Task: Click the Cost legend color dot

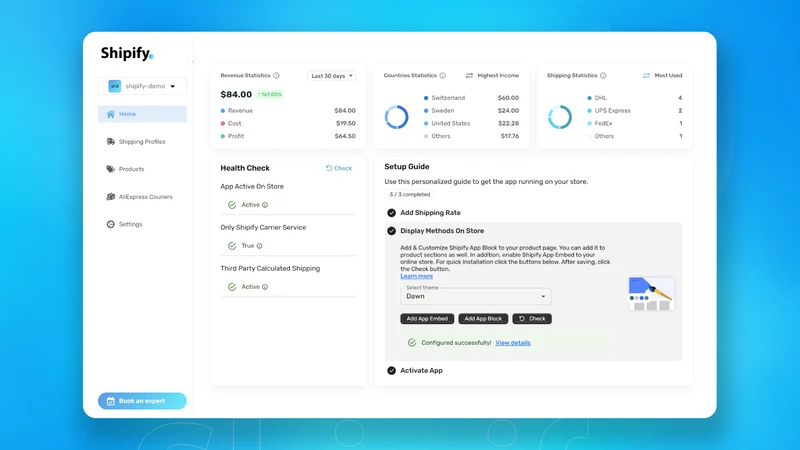Action: coord(223,123)
